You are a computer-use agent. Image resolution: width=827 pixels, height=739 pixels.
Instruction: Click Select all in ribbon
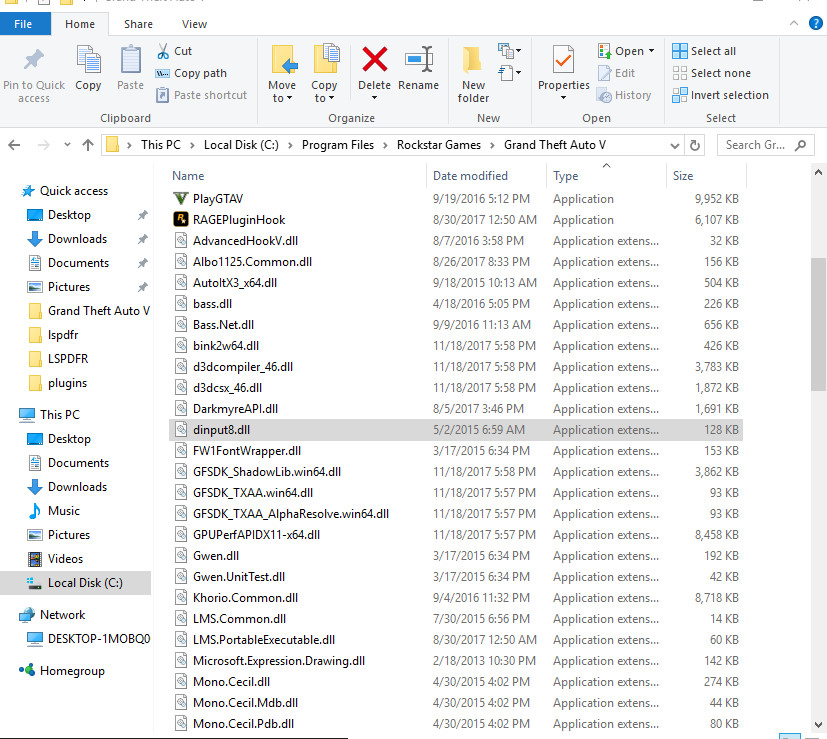pos(704,51)
